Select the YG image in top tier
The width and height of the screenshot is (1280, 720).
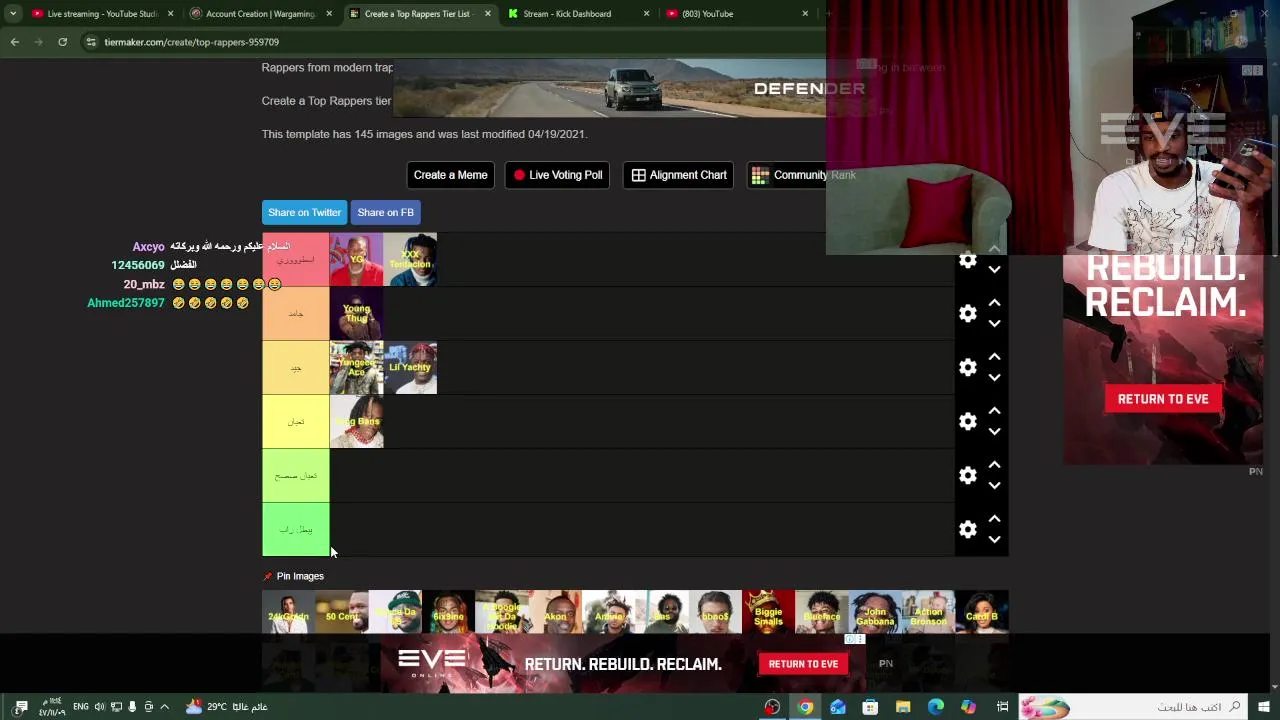tap(356, 260)
